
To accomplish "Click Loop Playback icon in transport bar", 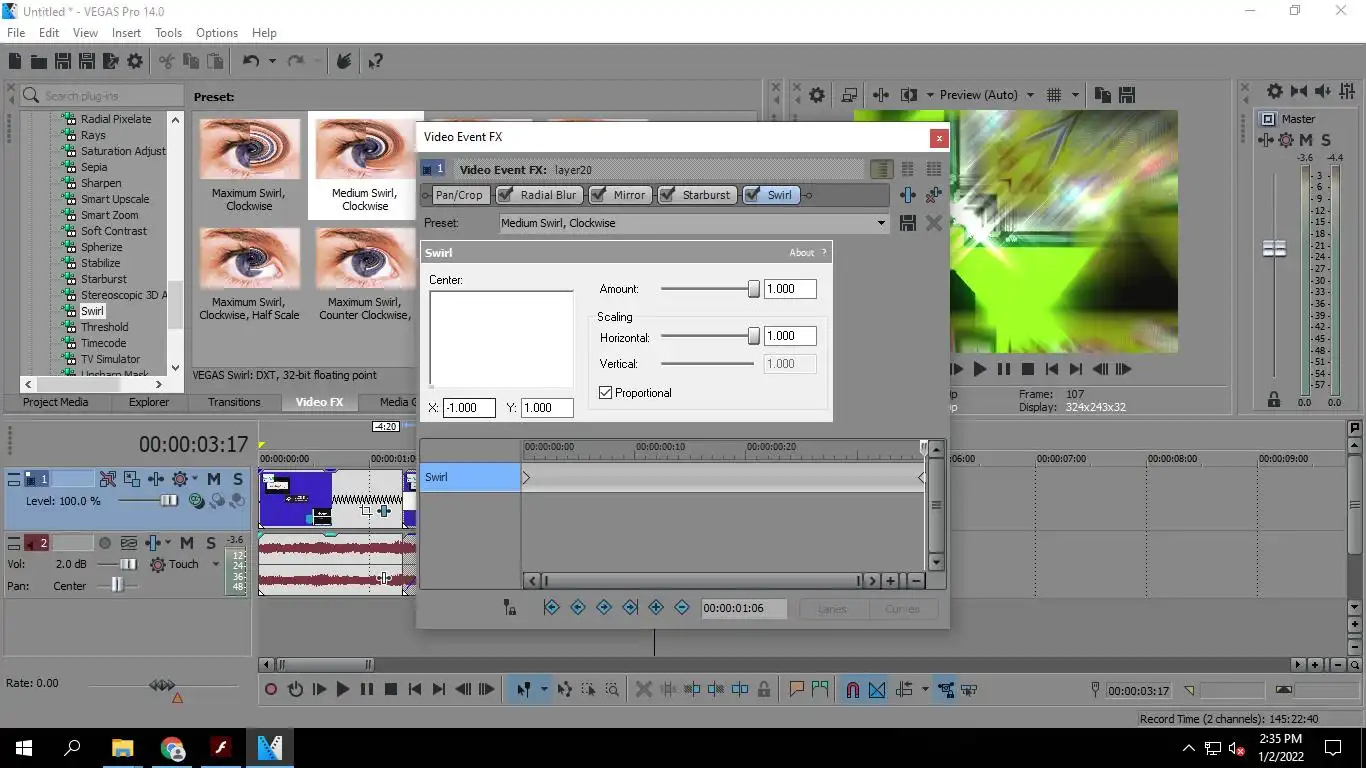I will coord(295,689).
